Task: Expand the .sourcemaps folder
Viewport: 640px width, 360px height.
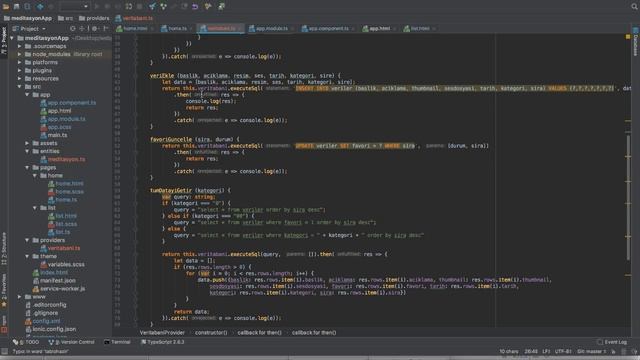Action: tap(20, 47)
